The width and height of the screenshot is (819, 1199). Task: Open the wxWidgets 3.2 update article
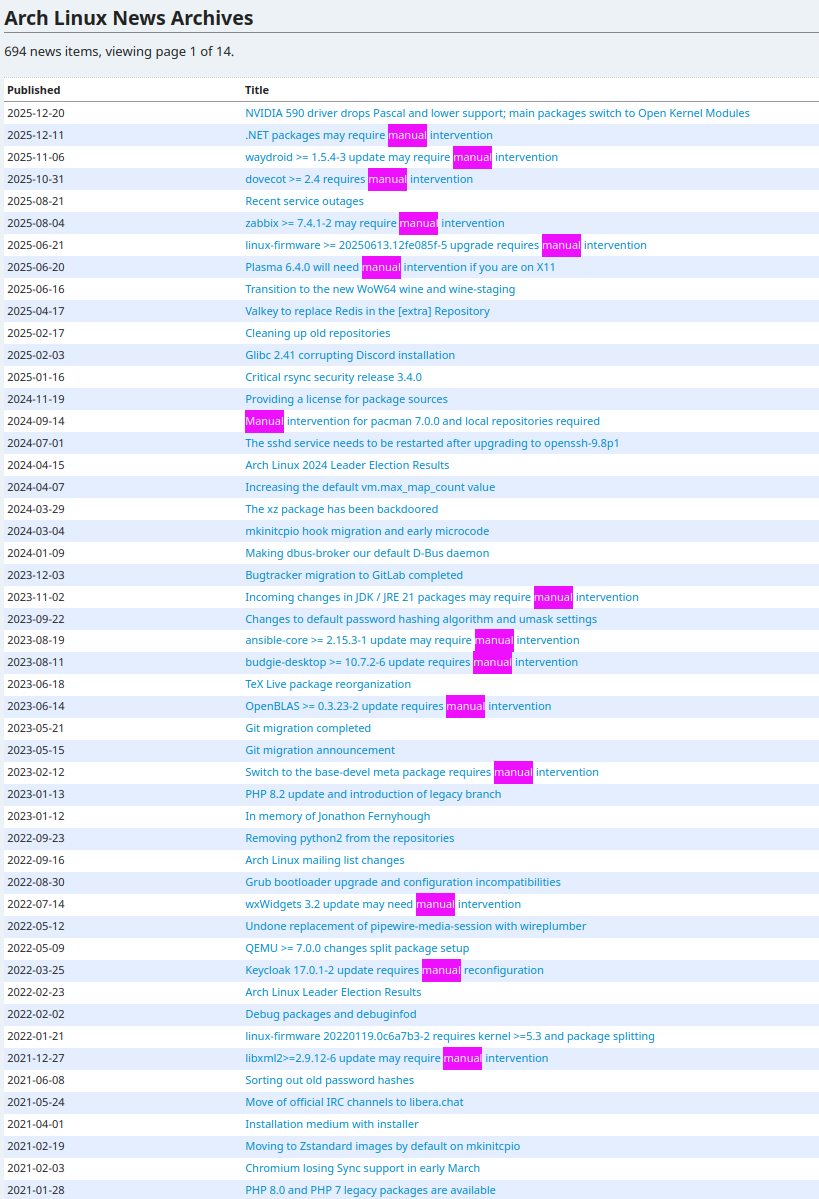pos(383,904)
